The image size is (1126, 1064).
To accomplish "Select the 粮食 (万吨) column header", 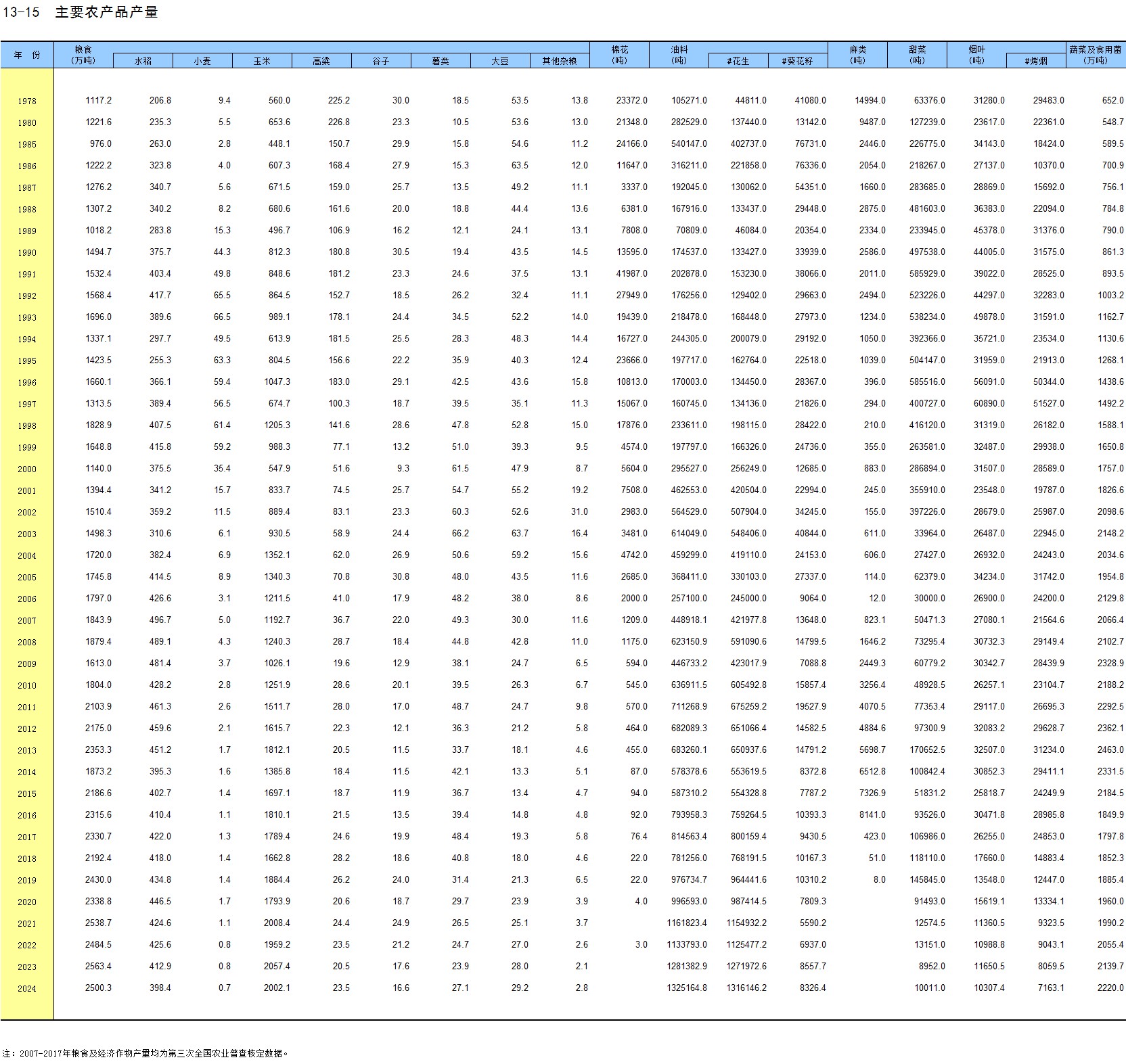I will pos(83,55).
